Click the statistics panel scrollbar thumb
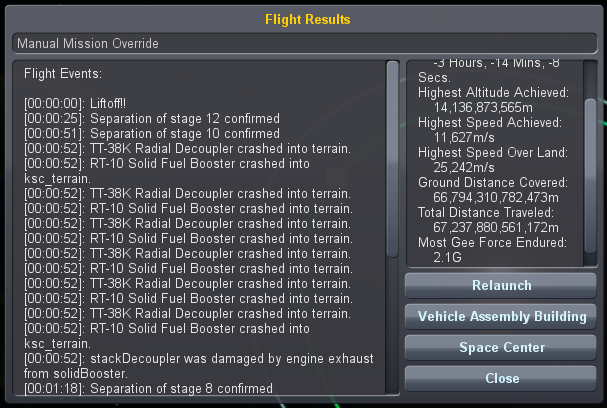 (x=590, y=176)
